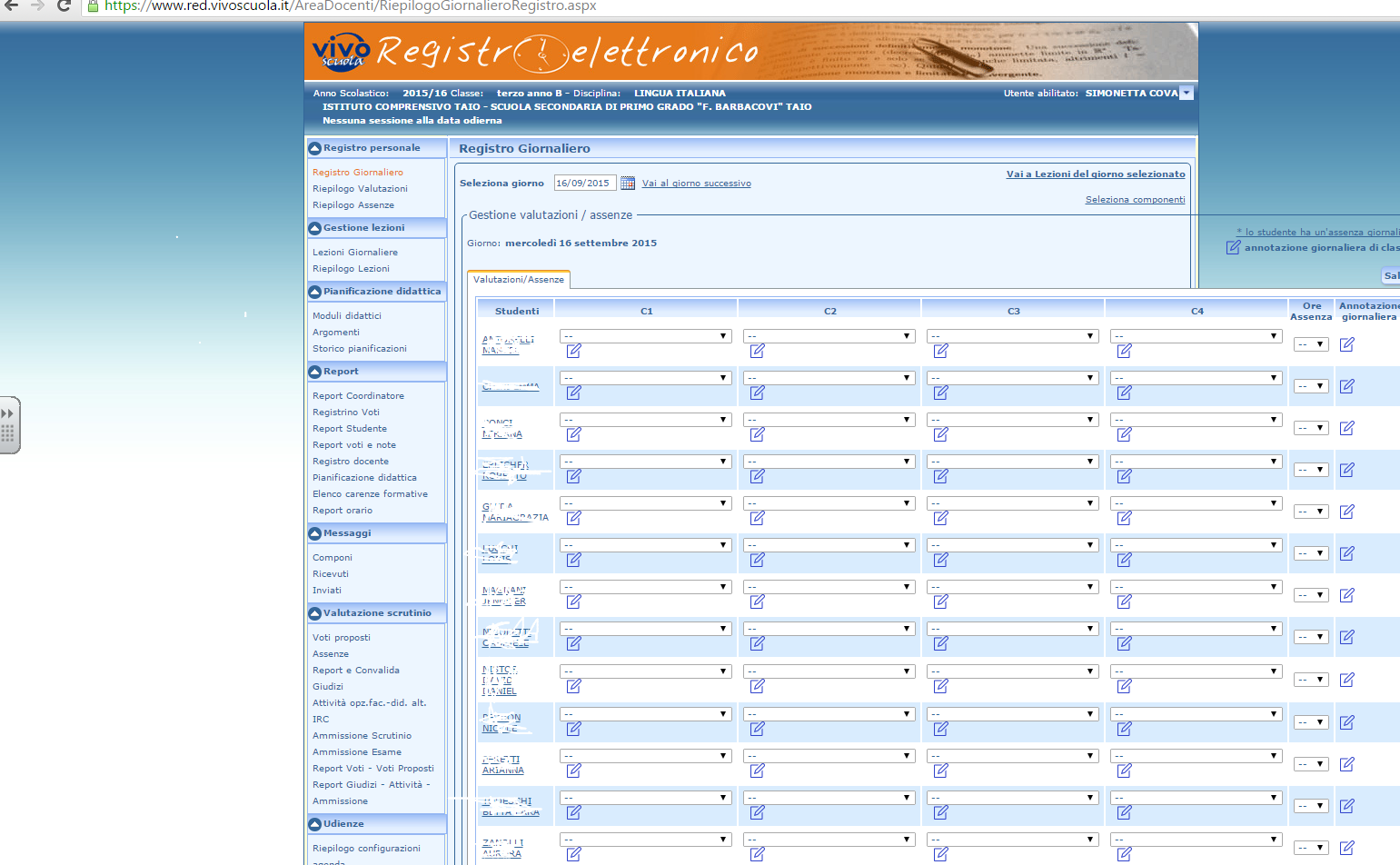
Task: Open Moduli didattici in sidebar
Action: point(347,316)
